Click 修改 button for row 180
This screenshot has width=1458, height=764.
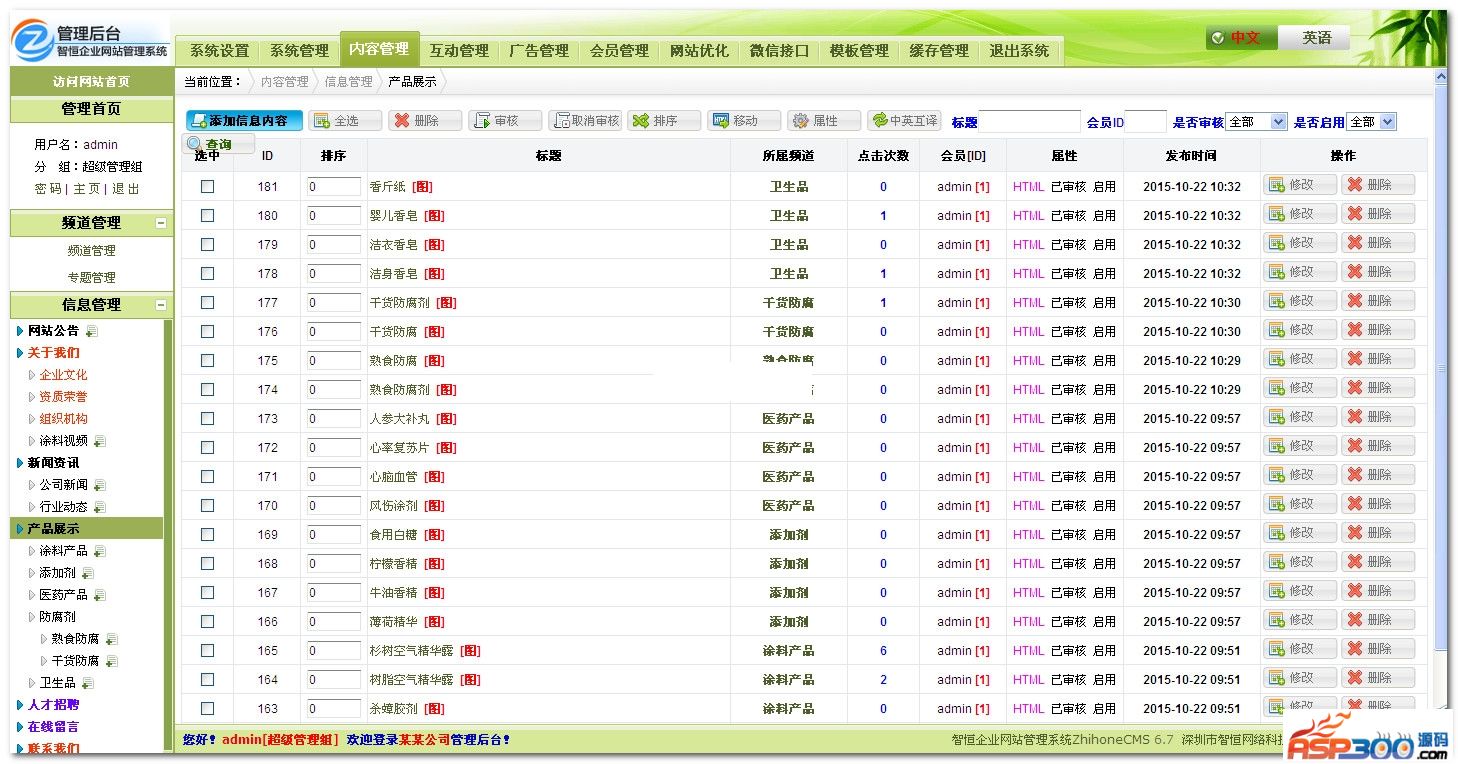coord(1299,214)
